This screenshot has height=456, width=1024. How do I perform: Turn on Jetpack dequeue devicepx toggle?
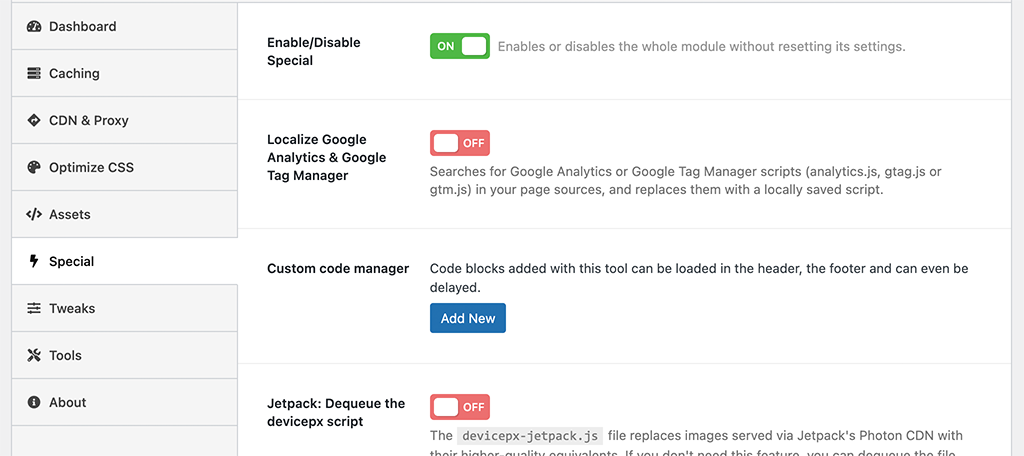460,407
